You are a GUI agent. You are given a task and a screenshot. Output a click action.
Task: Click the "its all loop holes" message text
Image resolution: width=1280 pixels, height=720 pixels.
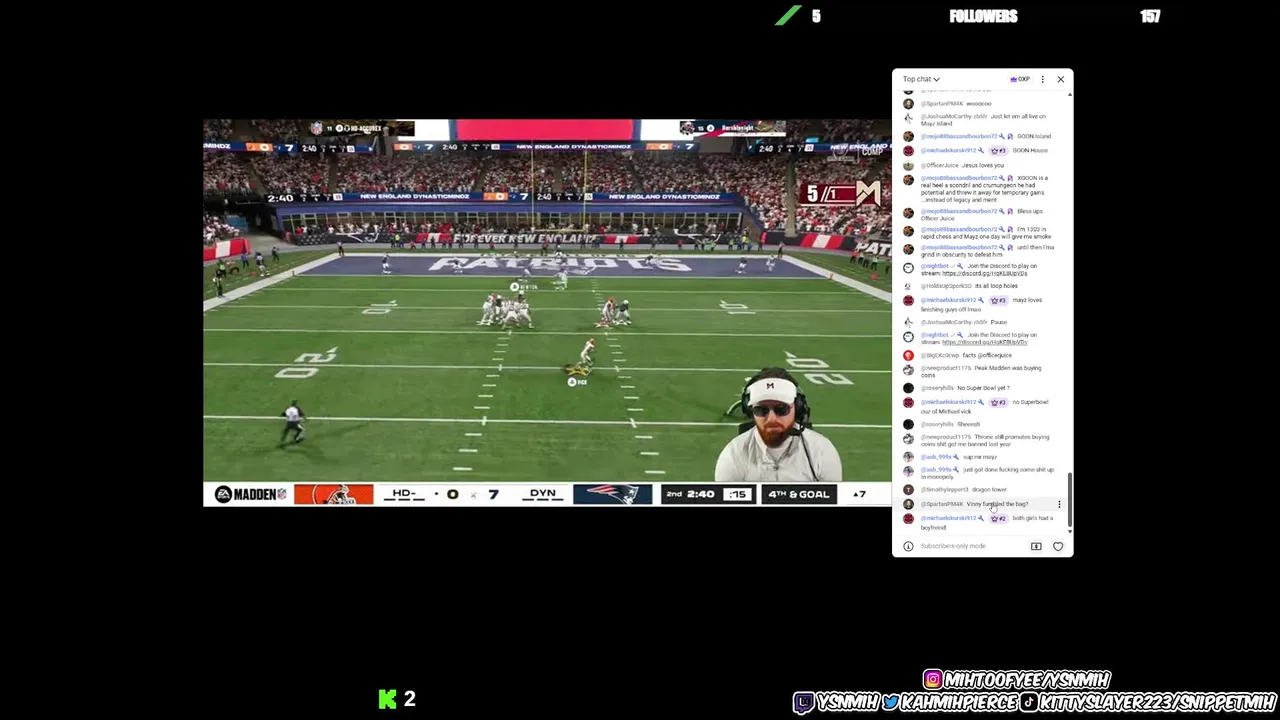click(x=996, y=286)
